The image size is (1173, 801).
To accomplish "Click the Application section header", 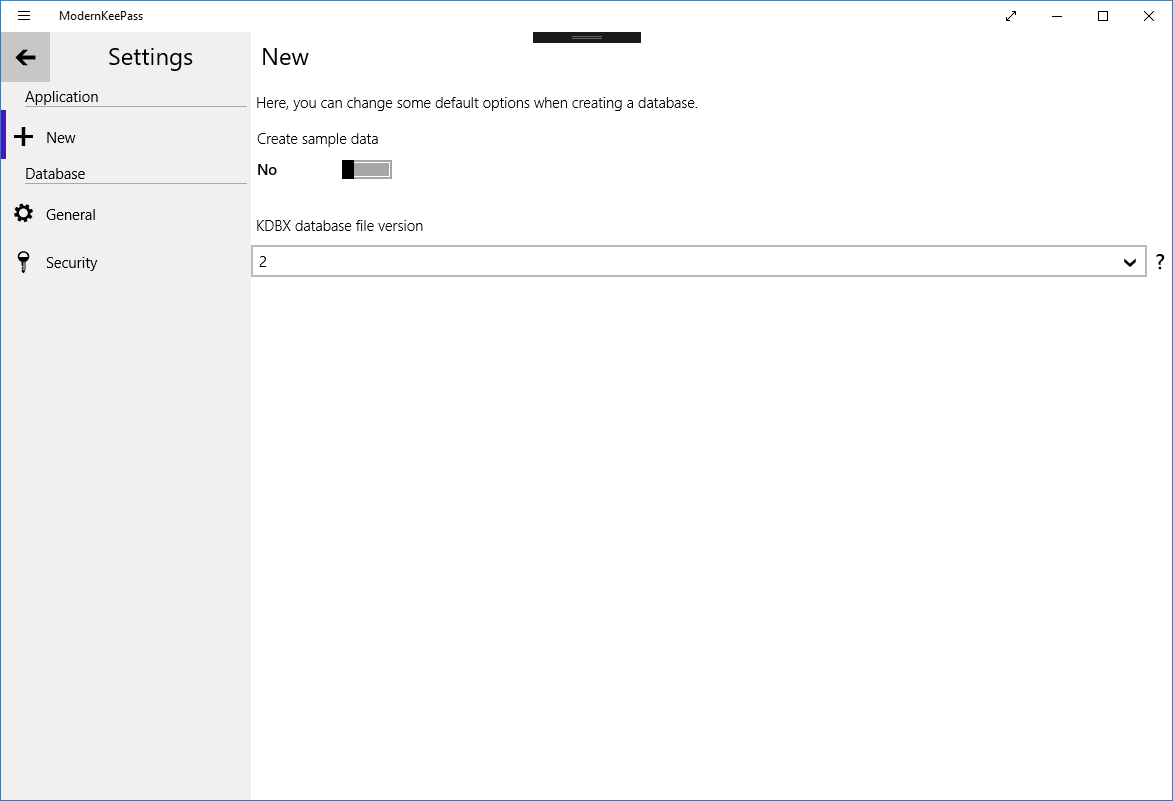I will click(62, 97).
